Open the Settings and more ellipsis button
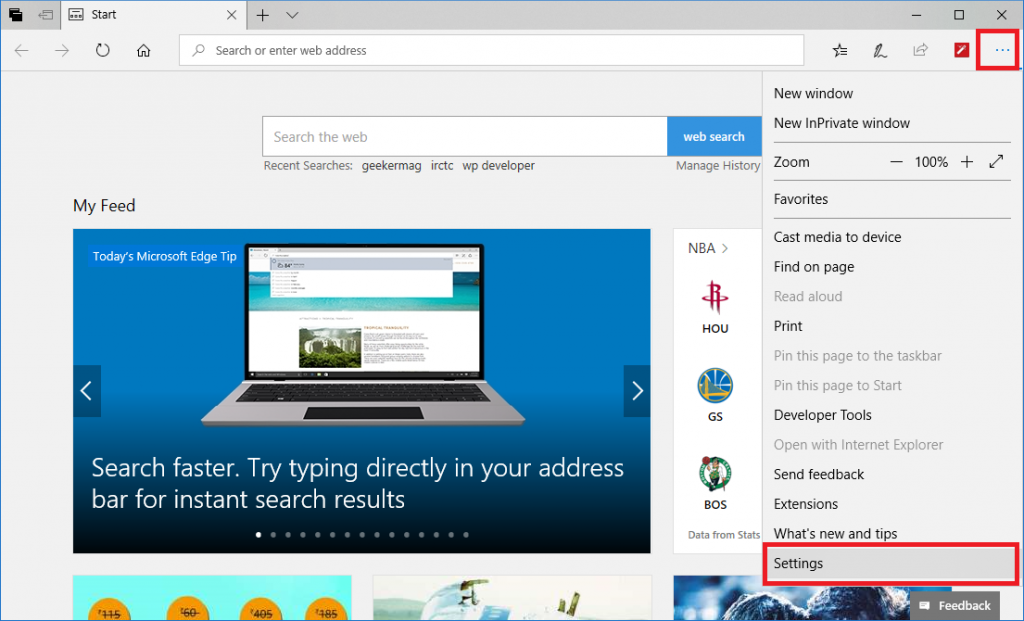This screenshot has height=621, width=1024. point(1002,50)
